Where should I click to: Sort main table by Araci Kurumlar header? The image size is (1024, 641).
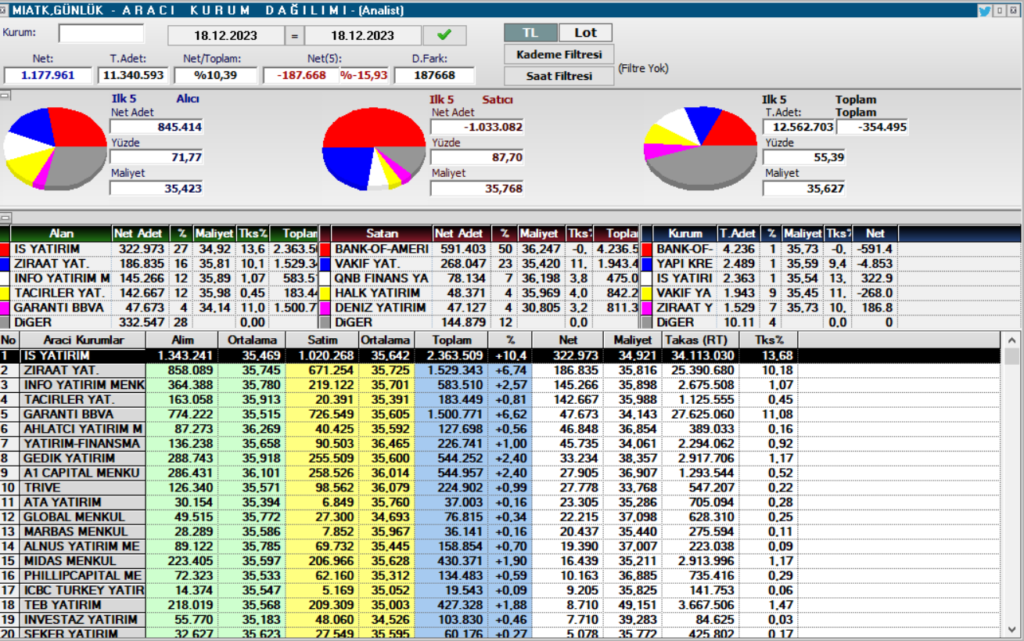pos(83,340)
